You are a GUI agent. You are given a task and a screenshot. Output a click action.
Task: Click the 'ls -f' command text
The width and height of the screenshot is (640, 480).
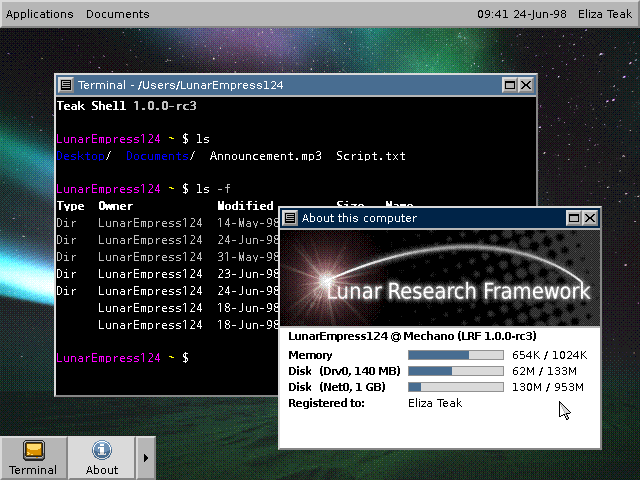click(213, 189)
